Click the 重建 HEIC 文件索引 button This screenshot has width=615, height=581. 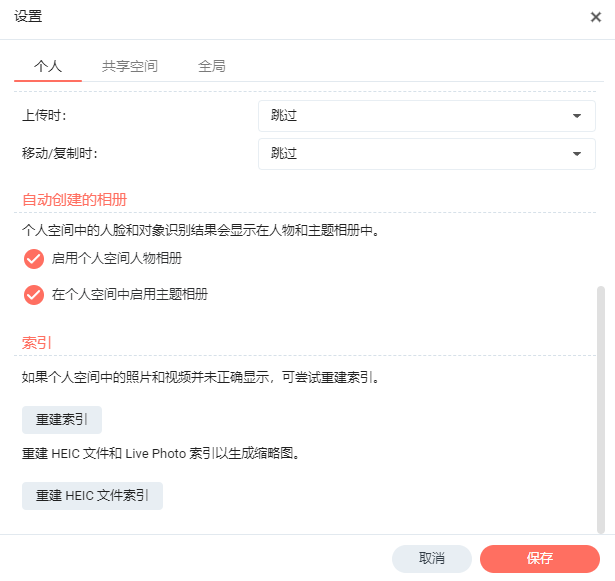[x=92, y=496]
